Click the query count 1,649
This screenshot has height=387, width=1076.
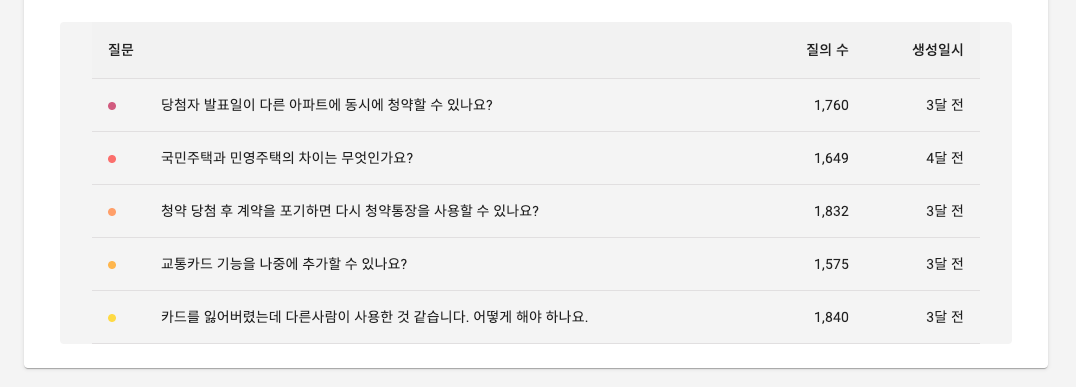(832, 159)
